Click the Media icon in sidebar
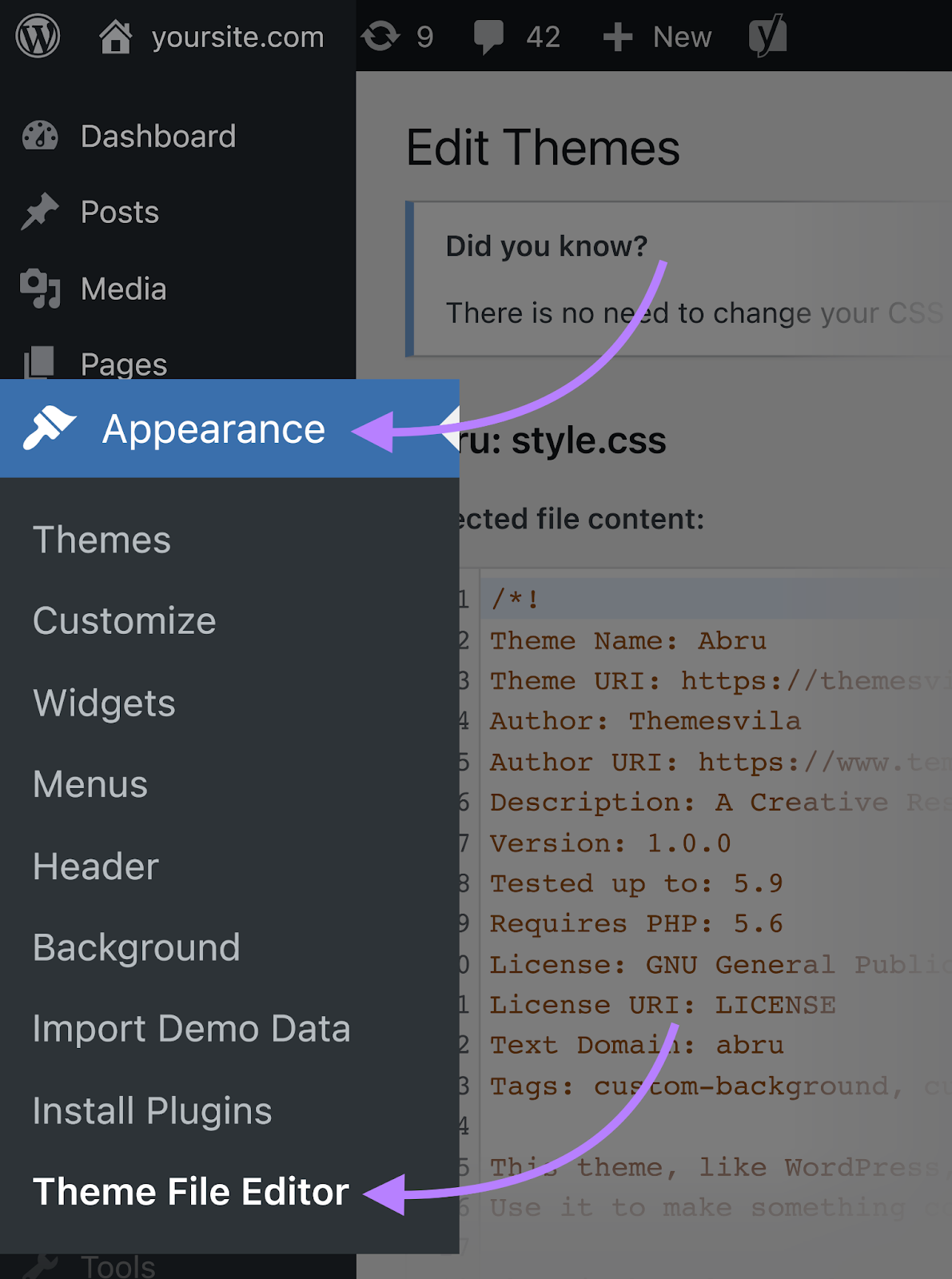Screen dimensions: 952x1279 pyautogui.click(x=40, y=289)
